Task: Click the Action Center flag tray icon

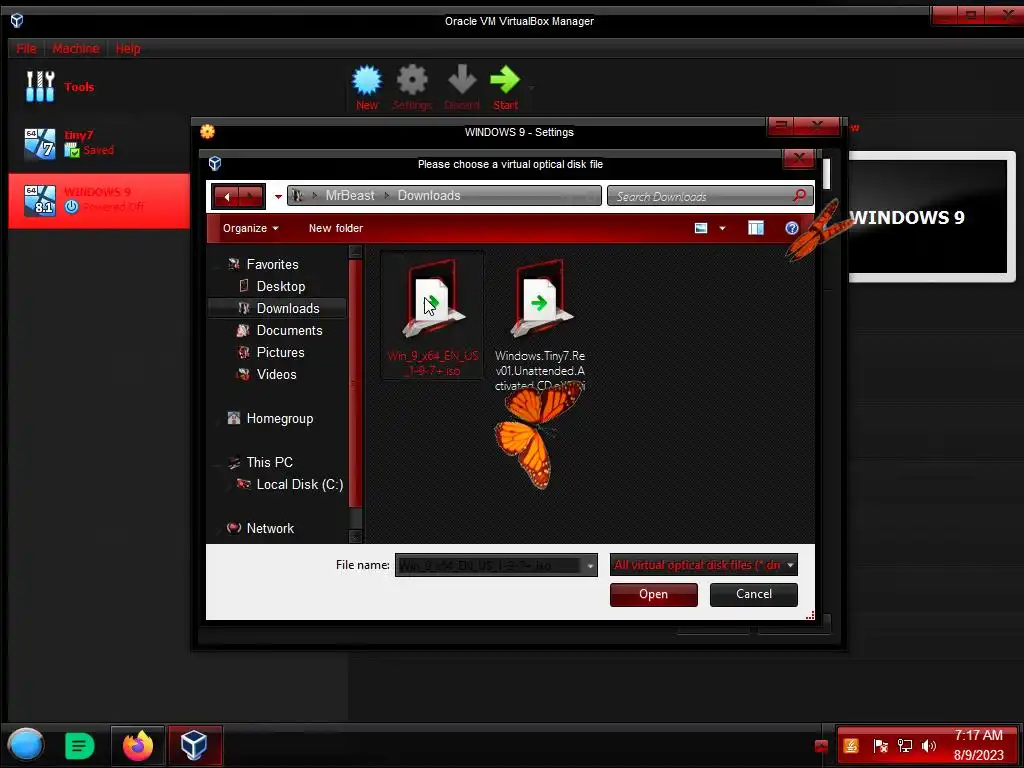Action: tap(880, 746)
